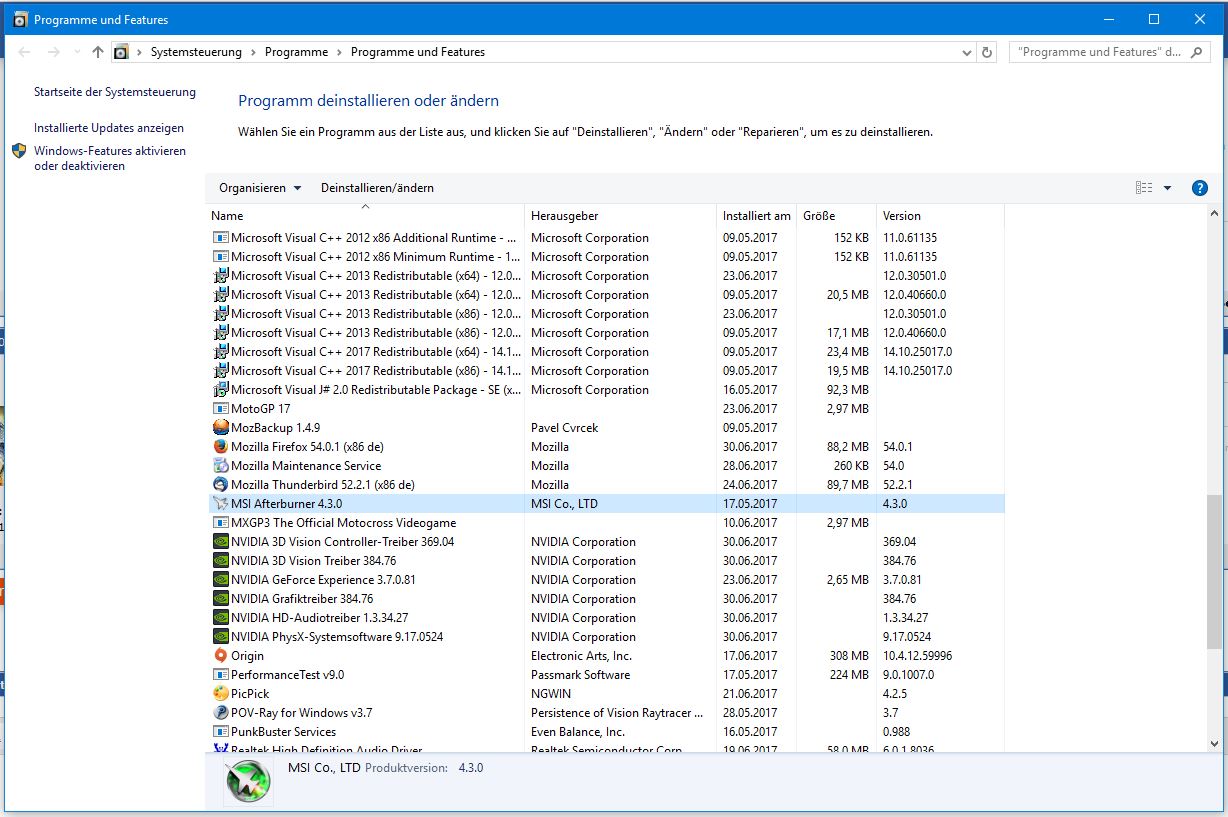1228x817 pixels.
Task: Sort list by Installiert am column
Action: coord(757,216)
